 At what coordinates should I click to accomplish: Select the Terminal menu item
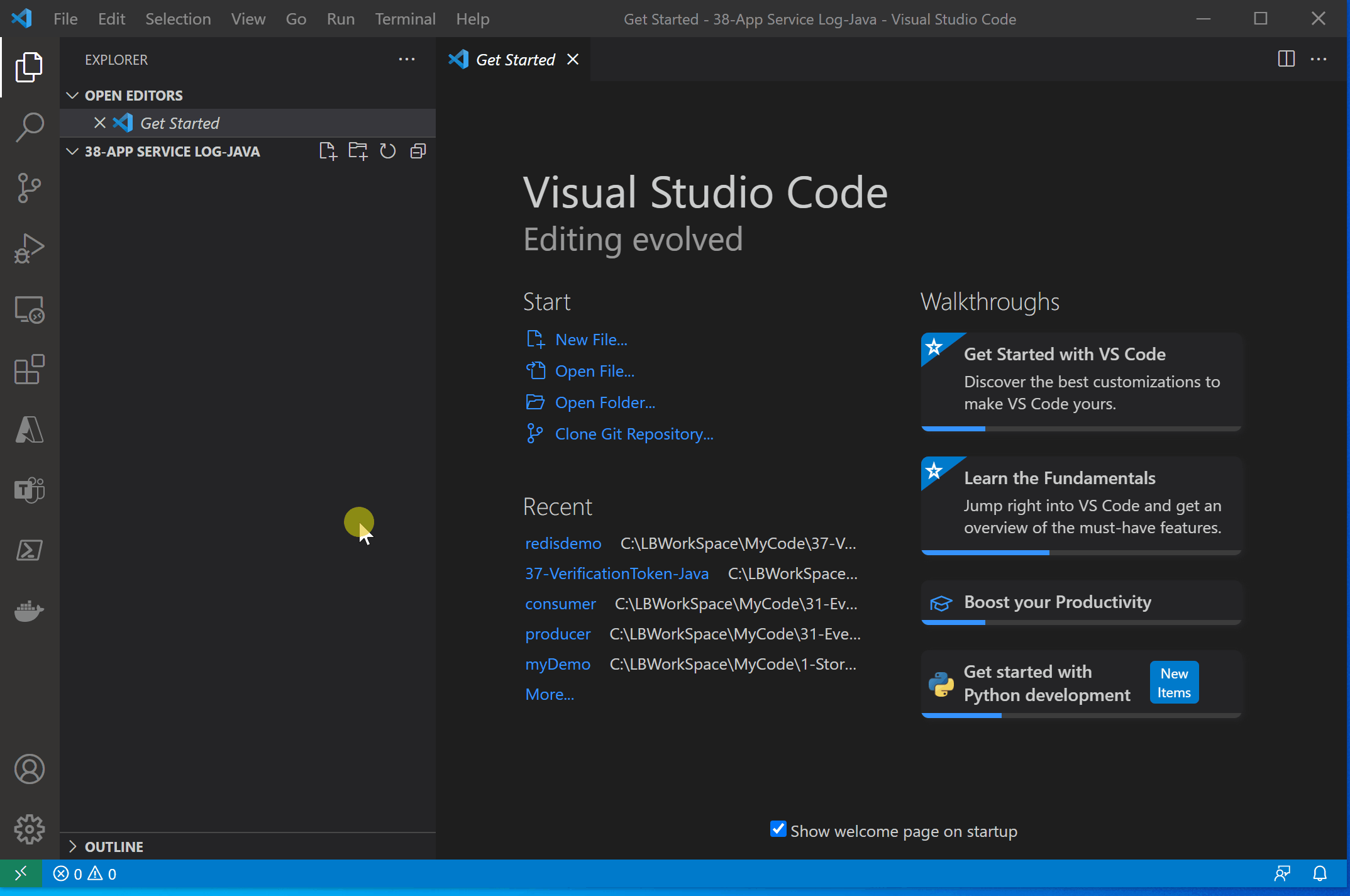pyautogui.click(x=403, y=18)
